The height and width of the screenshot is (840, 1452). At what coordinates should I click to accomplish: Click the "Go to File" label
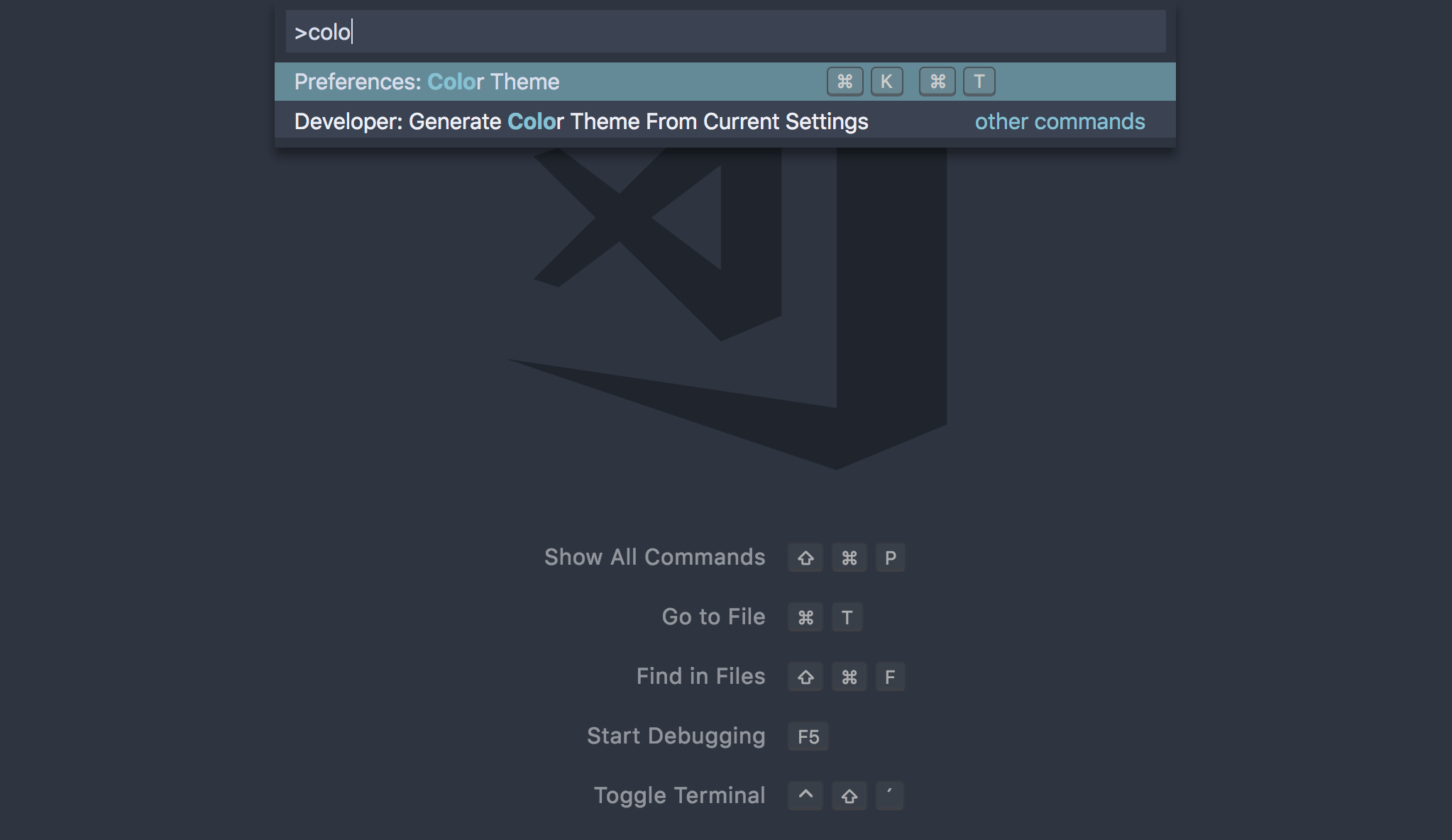[x=713, y=617]
